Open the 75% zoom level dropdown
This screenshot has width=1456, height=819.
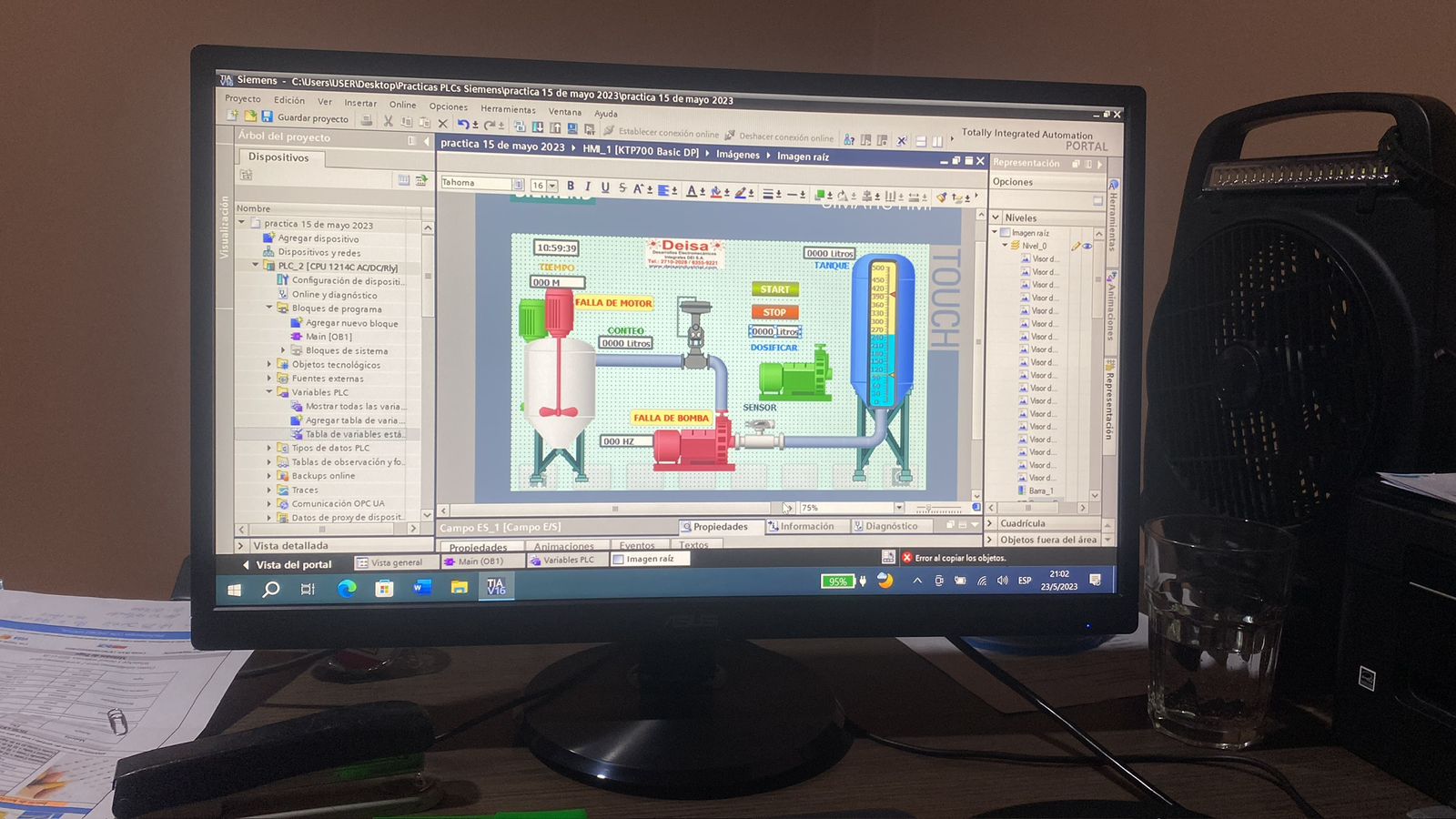click(x=898, y=508)
